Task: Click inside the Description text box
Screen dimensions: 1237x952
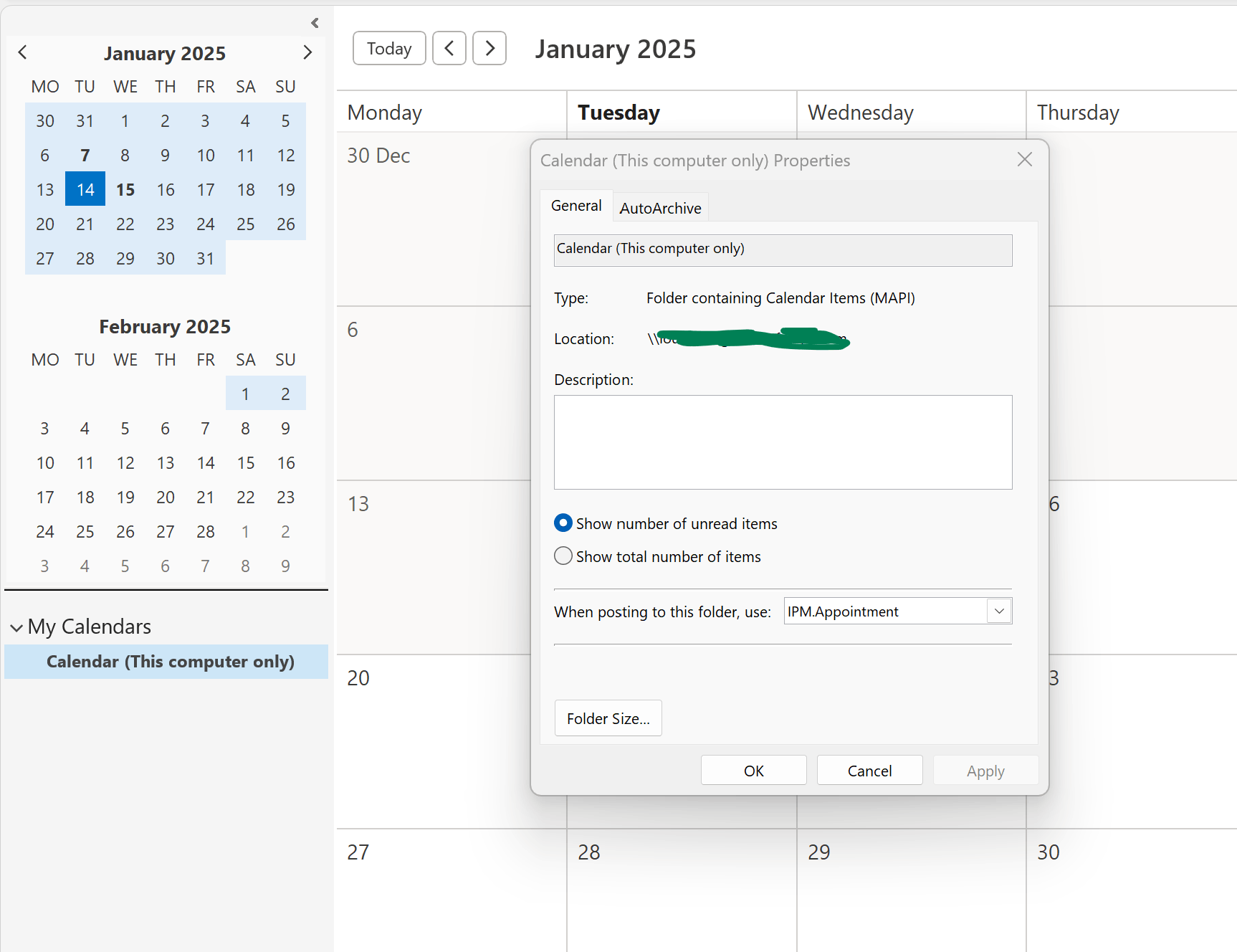Action: 782,442
